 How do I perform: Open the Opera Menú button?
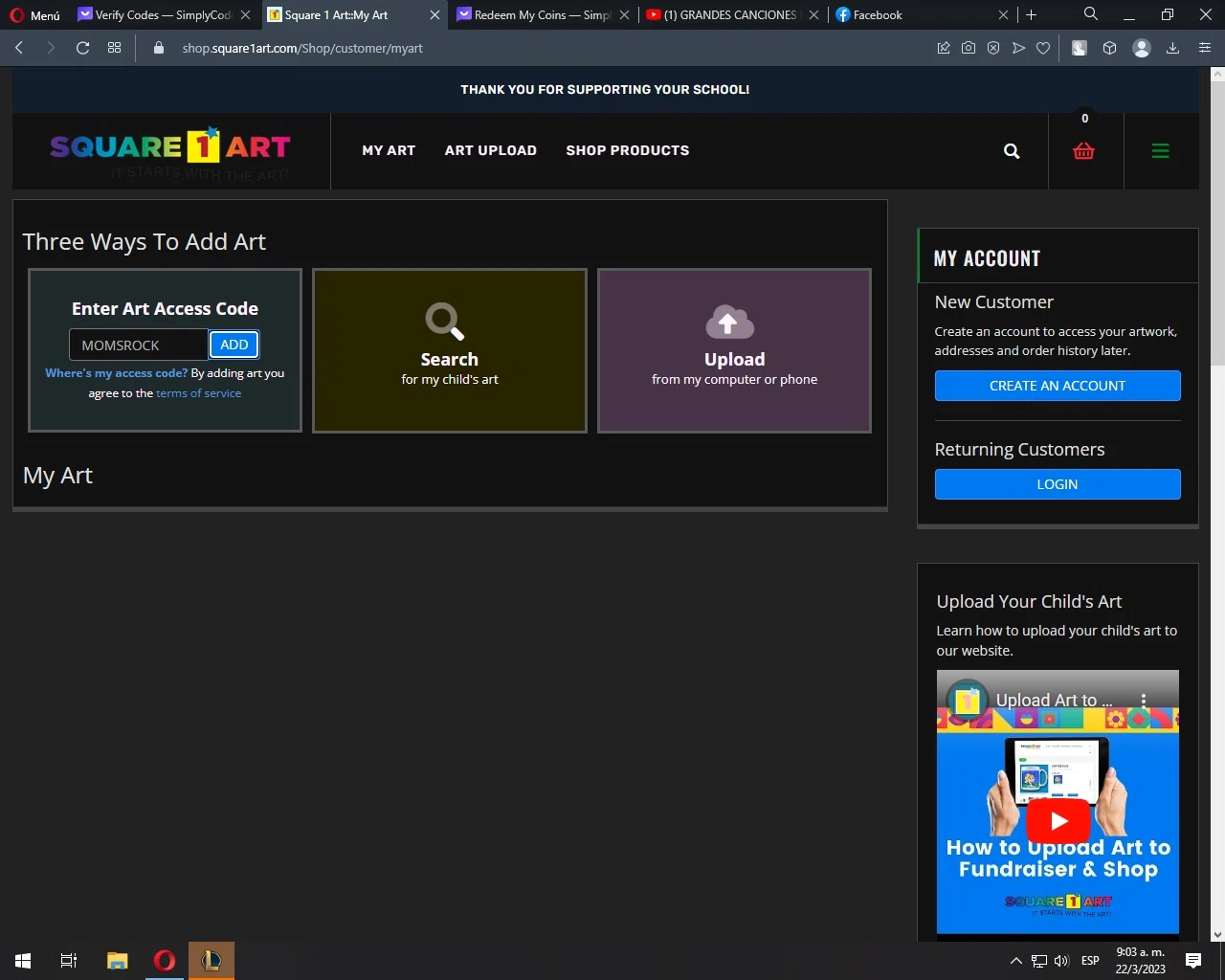(x=34, y=15)
